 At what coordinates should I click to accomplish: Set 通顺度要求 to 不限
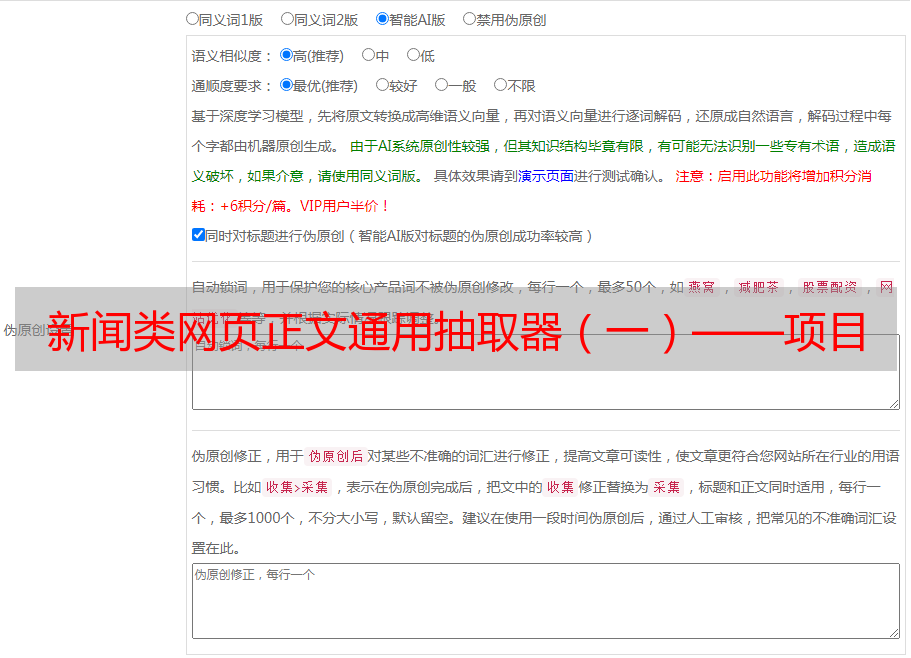(500, 85)
